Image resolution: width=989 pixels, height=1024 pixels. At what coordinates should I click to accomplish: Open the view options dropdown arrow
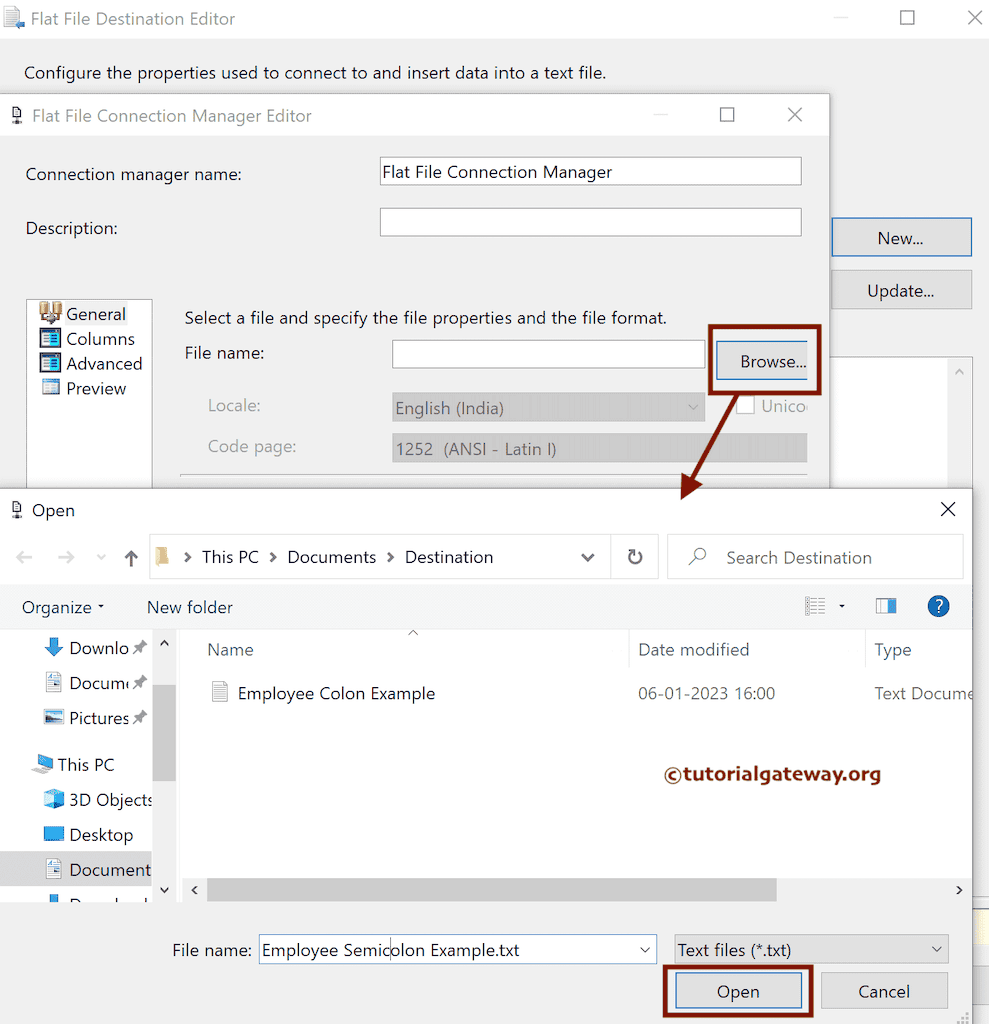point(841,606)
